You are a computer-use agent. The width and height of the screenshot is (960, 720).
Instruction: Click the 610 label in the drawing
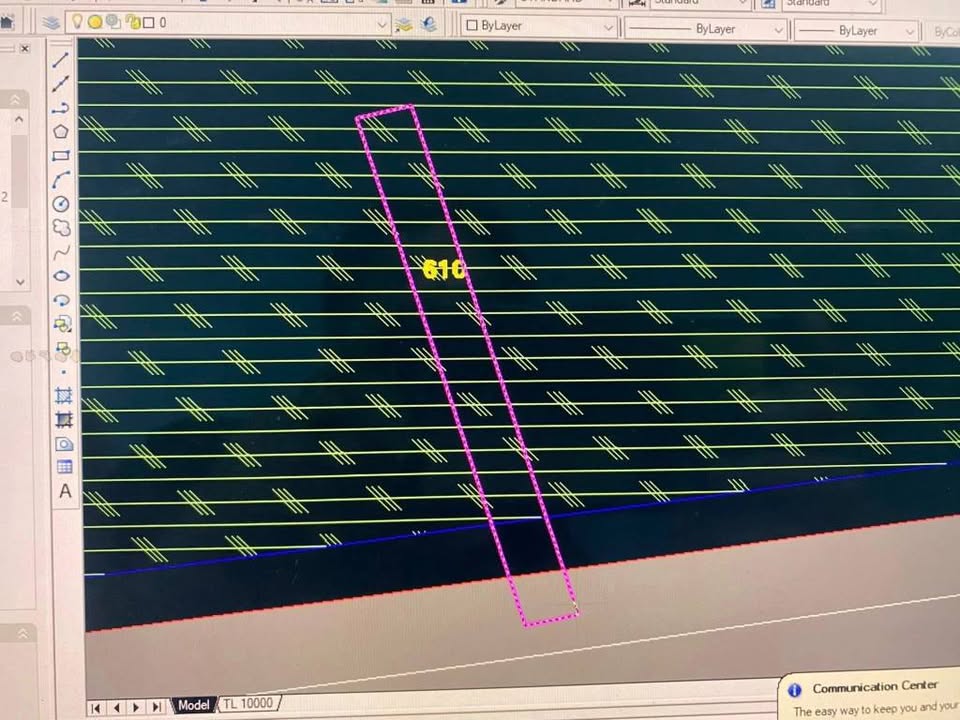point(443,270)
